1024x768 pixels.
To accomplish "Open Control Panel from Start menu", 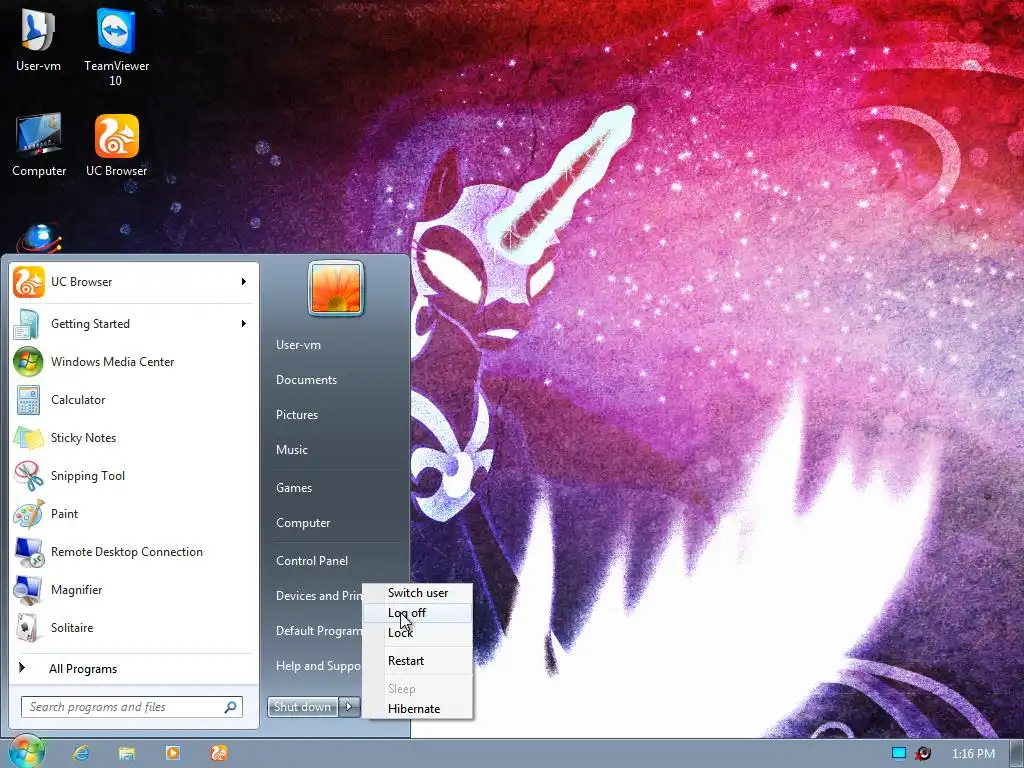I will [x=312, y=561].
